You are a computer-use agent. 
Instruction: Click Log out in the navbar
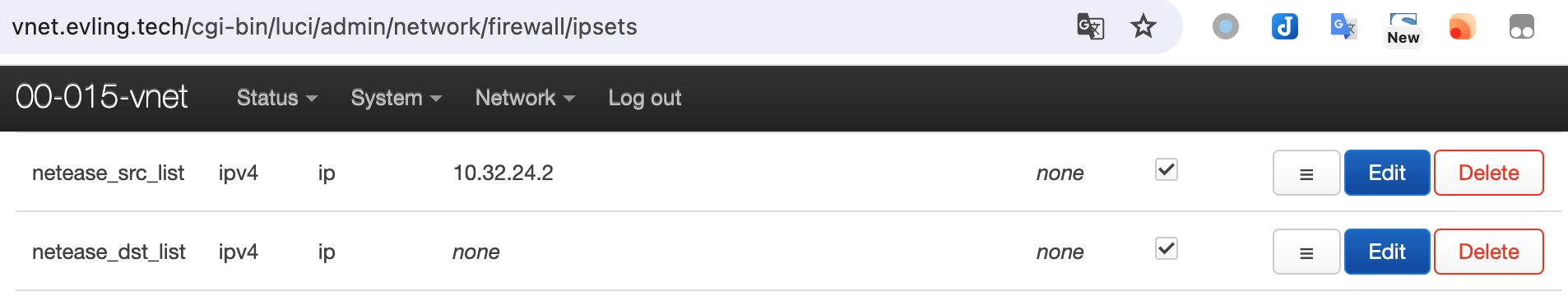point(645,98)
